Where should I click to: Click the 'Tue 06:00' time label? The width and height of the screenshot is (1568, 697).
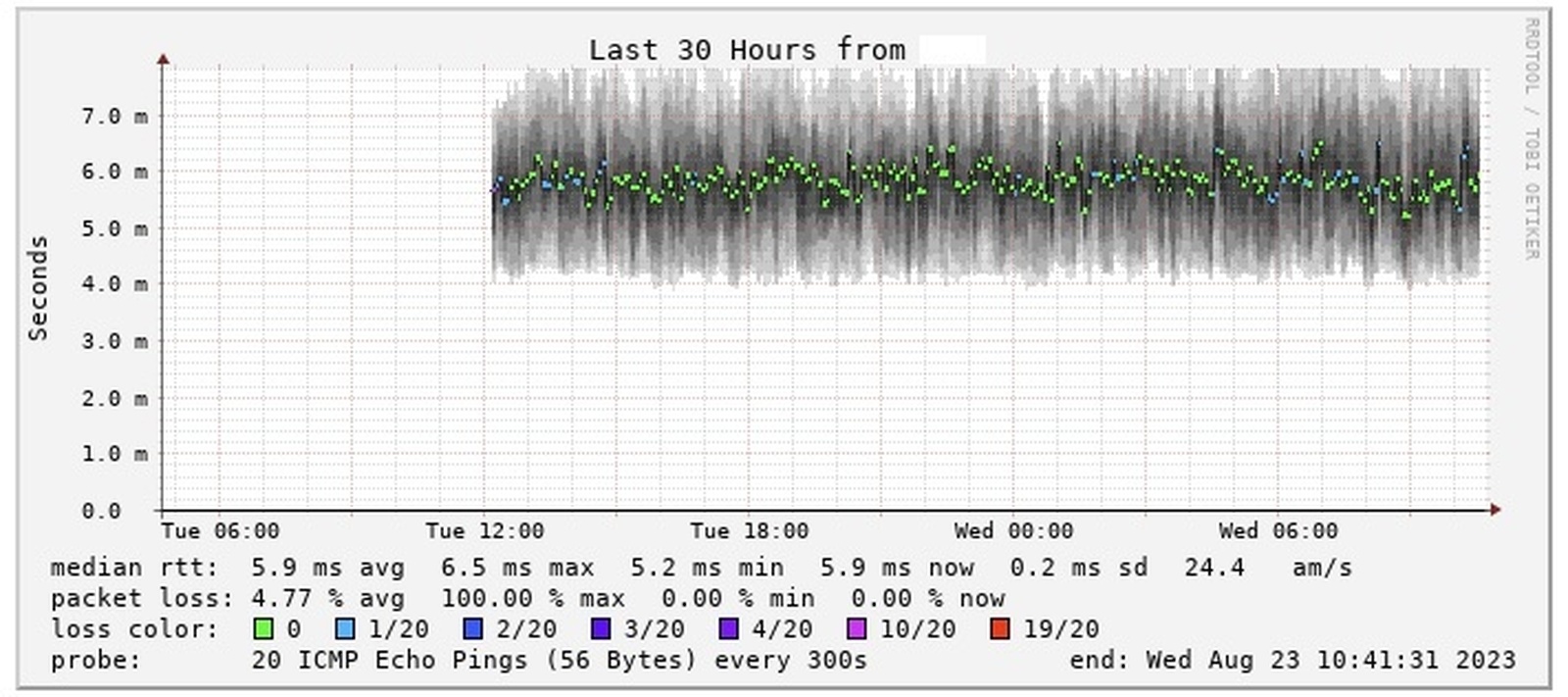click(x=220, y=531)
